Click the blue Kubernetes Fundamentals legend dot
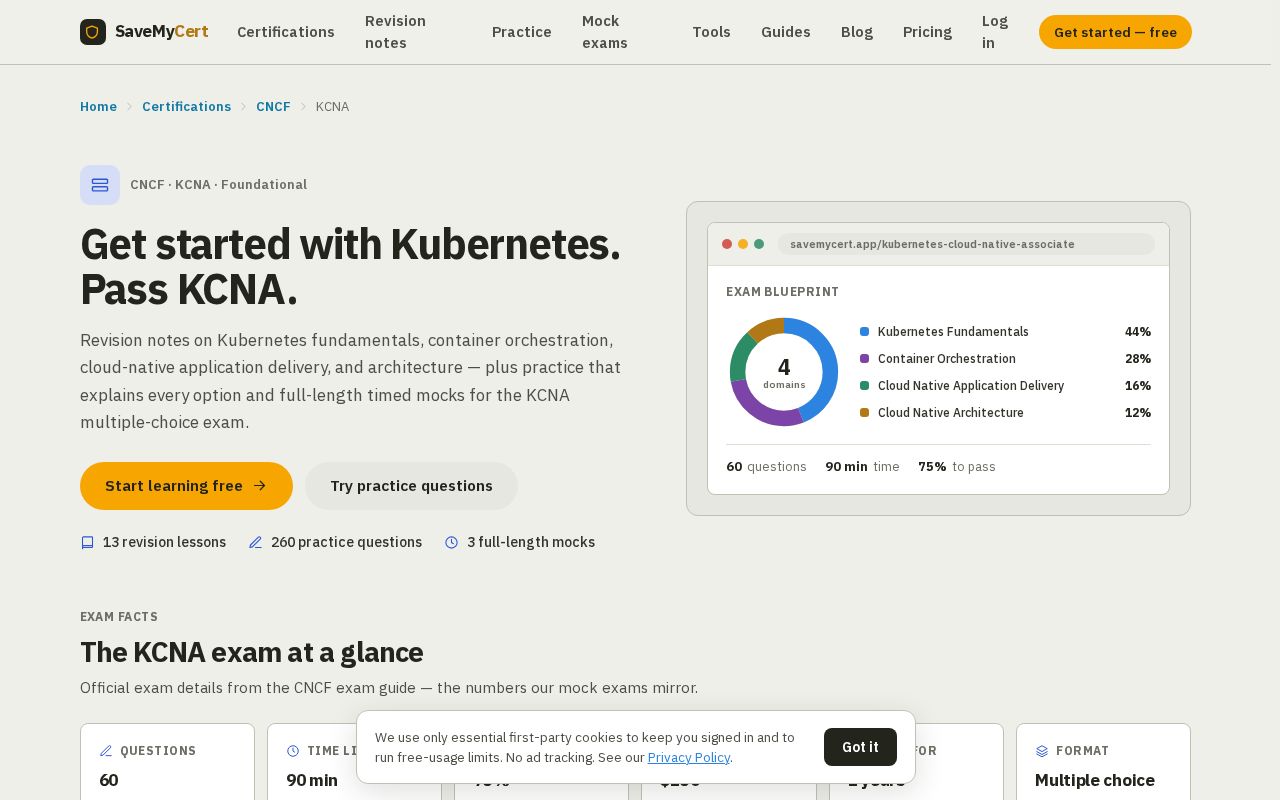 (864, 332)
